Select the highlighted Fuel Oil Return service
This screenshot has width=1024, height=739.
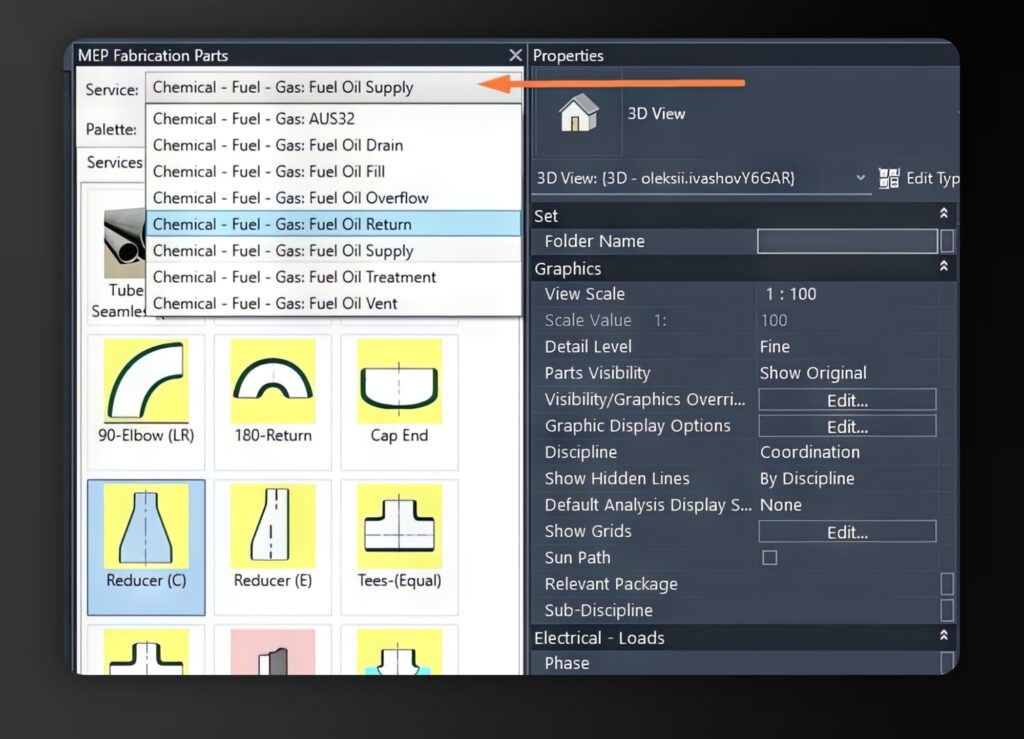[333, 224]
